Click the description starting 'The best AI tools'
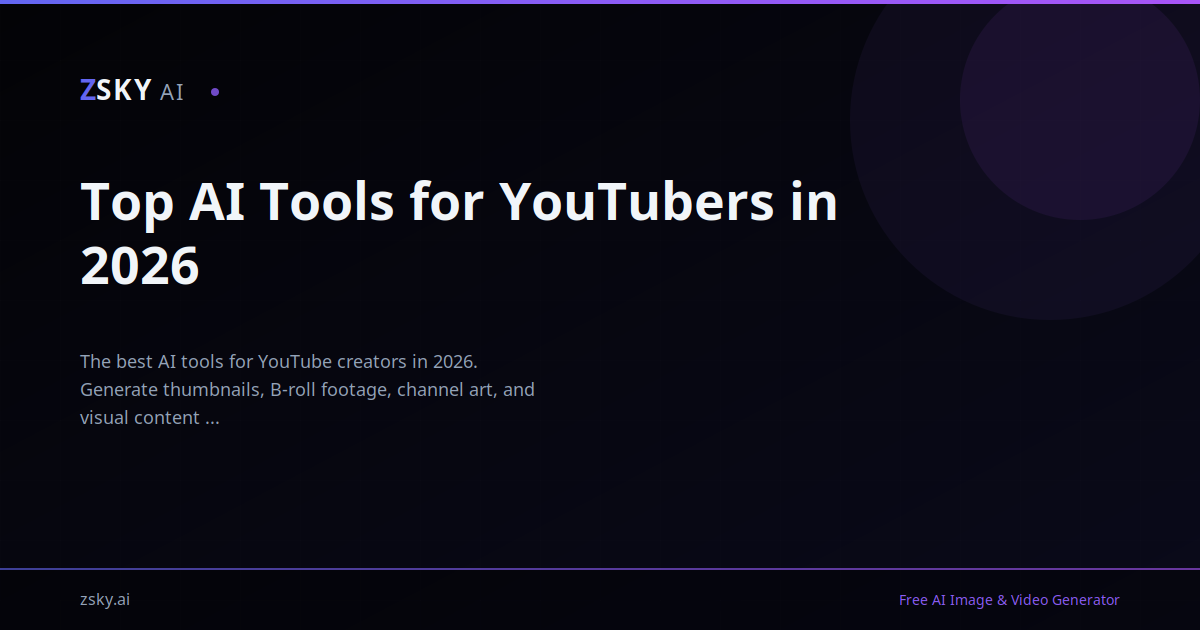The height and width of the screenshot is (630, 1200). click(x=307, y=389)
